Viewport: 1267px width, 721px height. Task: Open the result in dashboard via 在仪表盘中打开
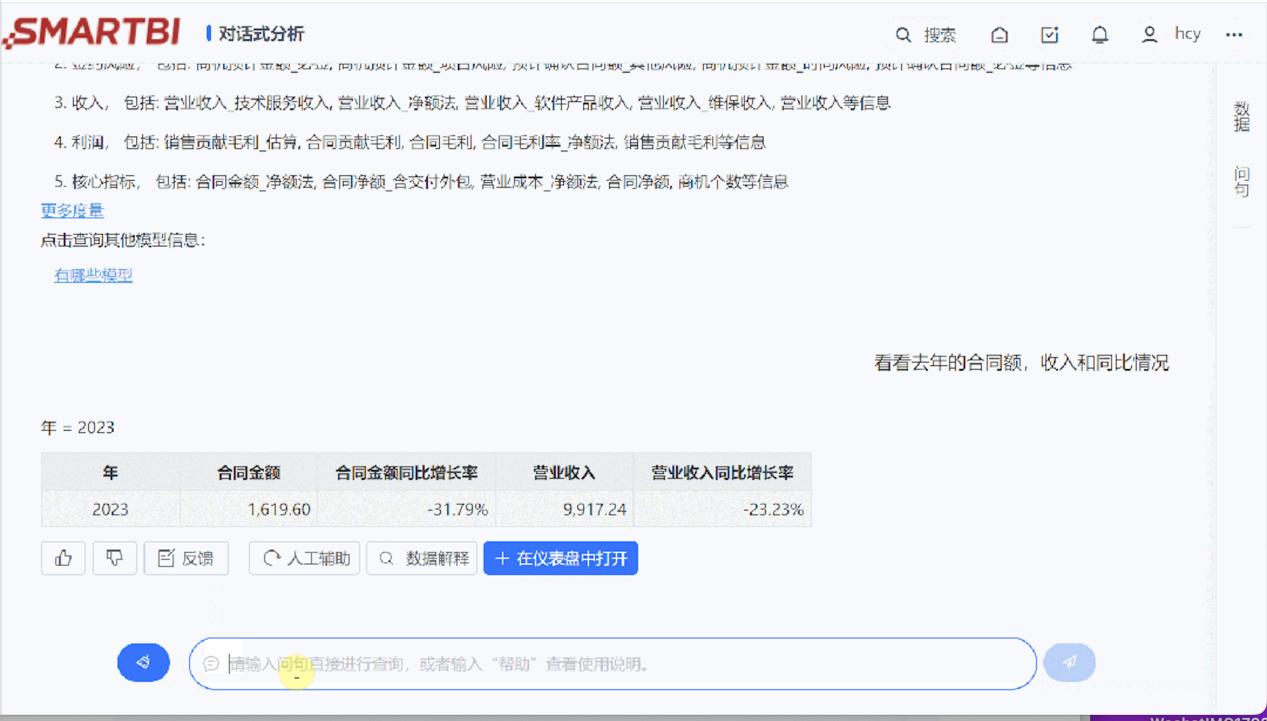pyautogui.click(x=560, y=558)
